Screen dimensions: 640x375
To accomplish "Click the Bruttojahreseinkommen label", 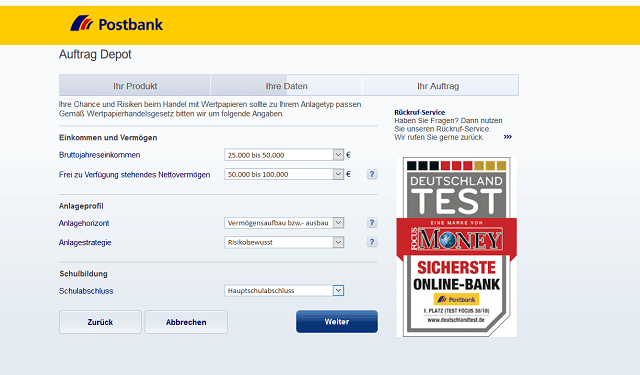I will (100, 155).
